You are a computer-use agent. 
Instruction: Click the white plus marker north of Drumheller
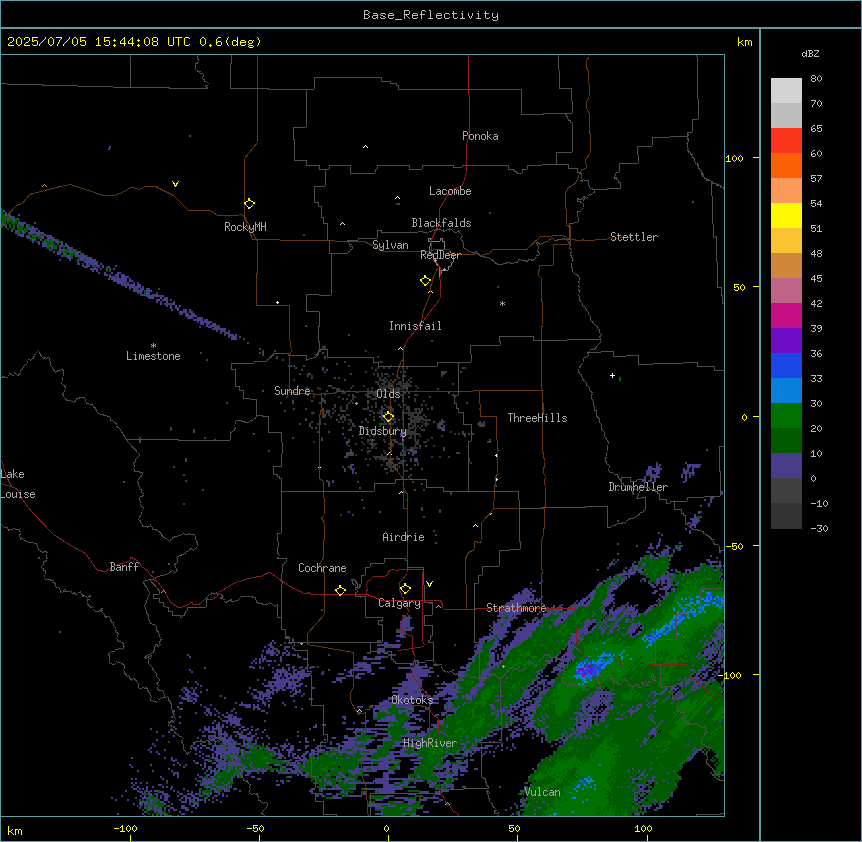[612, 375]
